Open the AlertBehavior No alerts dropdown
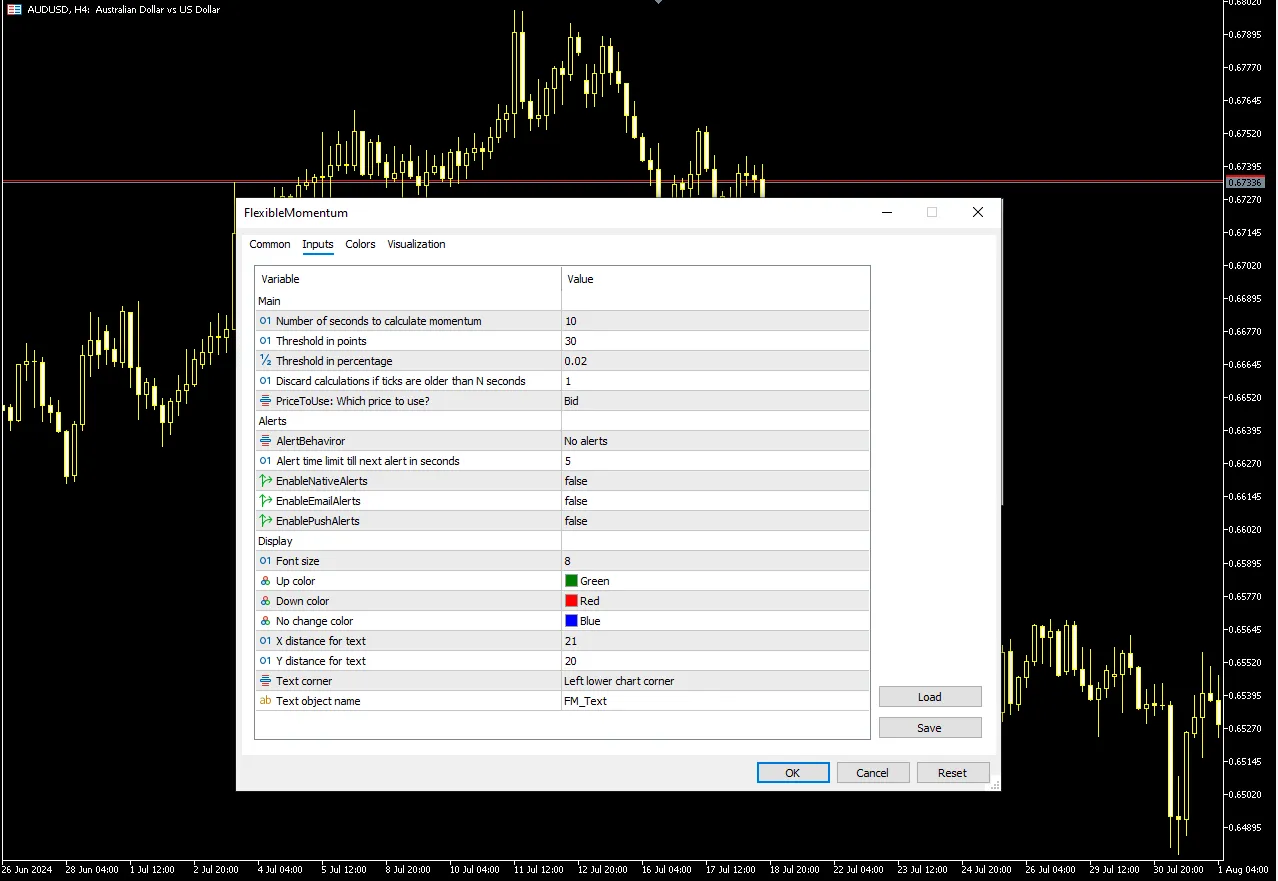Image resolution: width=1278 pixels, height=881 pixels. (714, 441)
